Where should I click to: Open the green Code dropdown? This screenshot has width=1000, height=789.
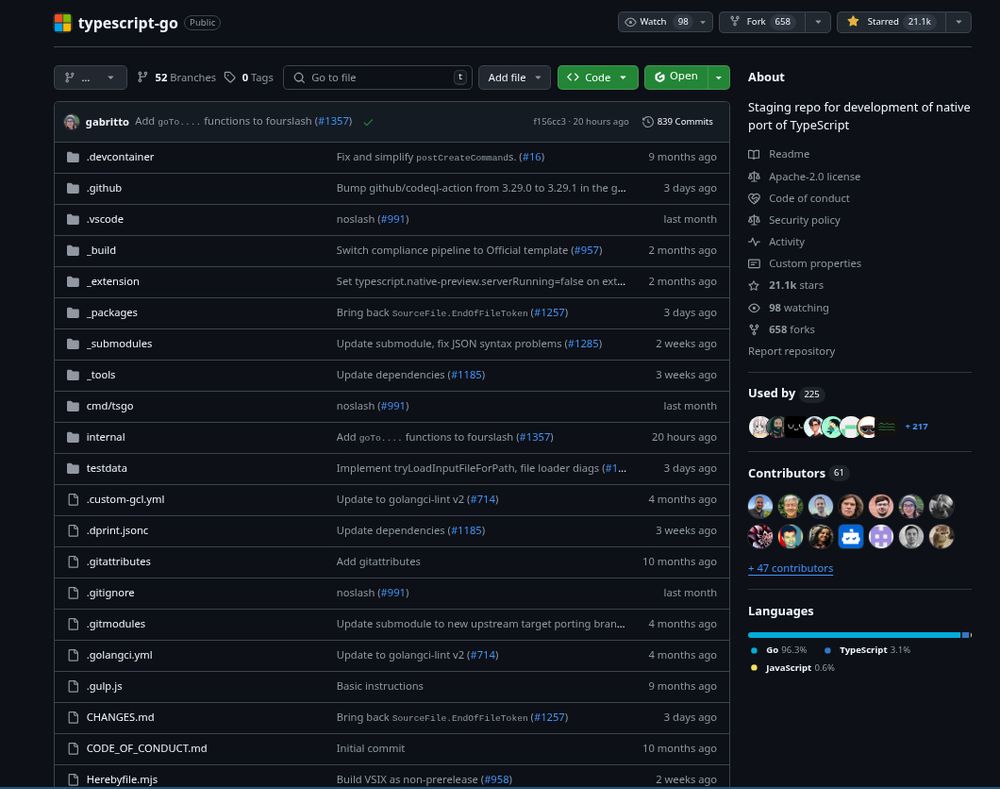(x=598, y=78)
